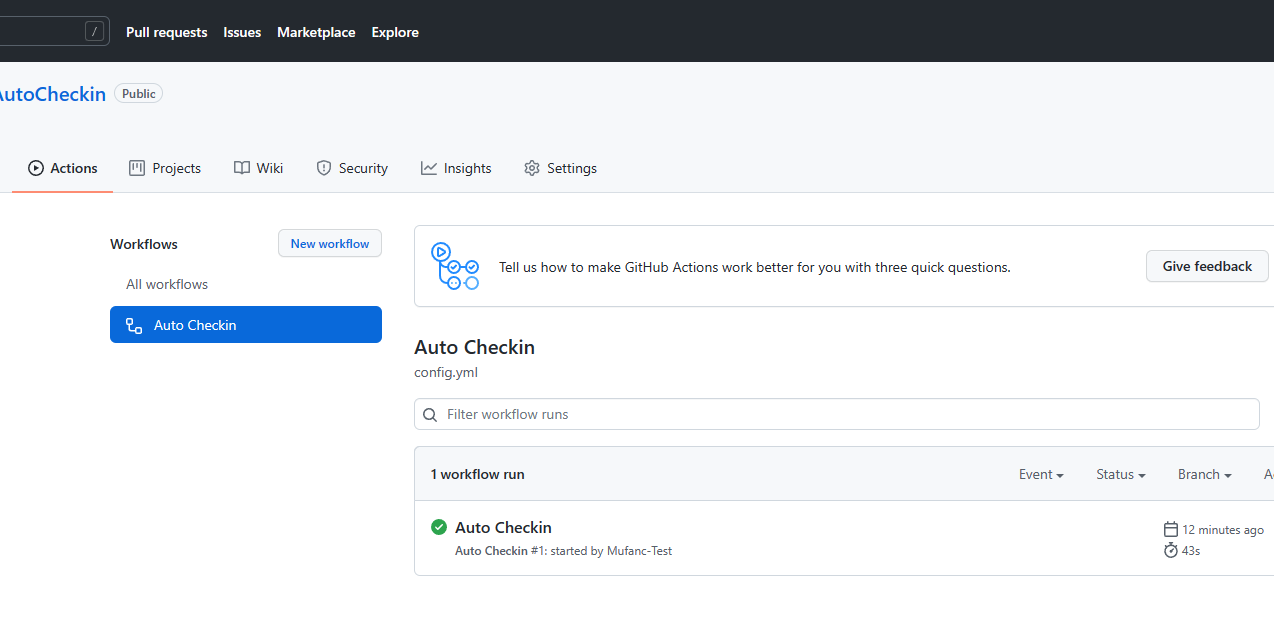Click the config.yml file name
This screenshot has width=1274, height=620.
click(x=446, y=372)
